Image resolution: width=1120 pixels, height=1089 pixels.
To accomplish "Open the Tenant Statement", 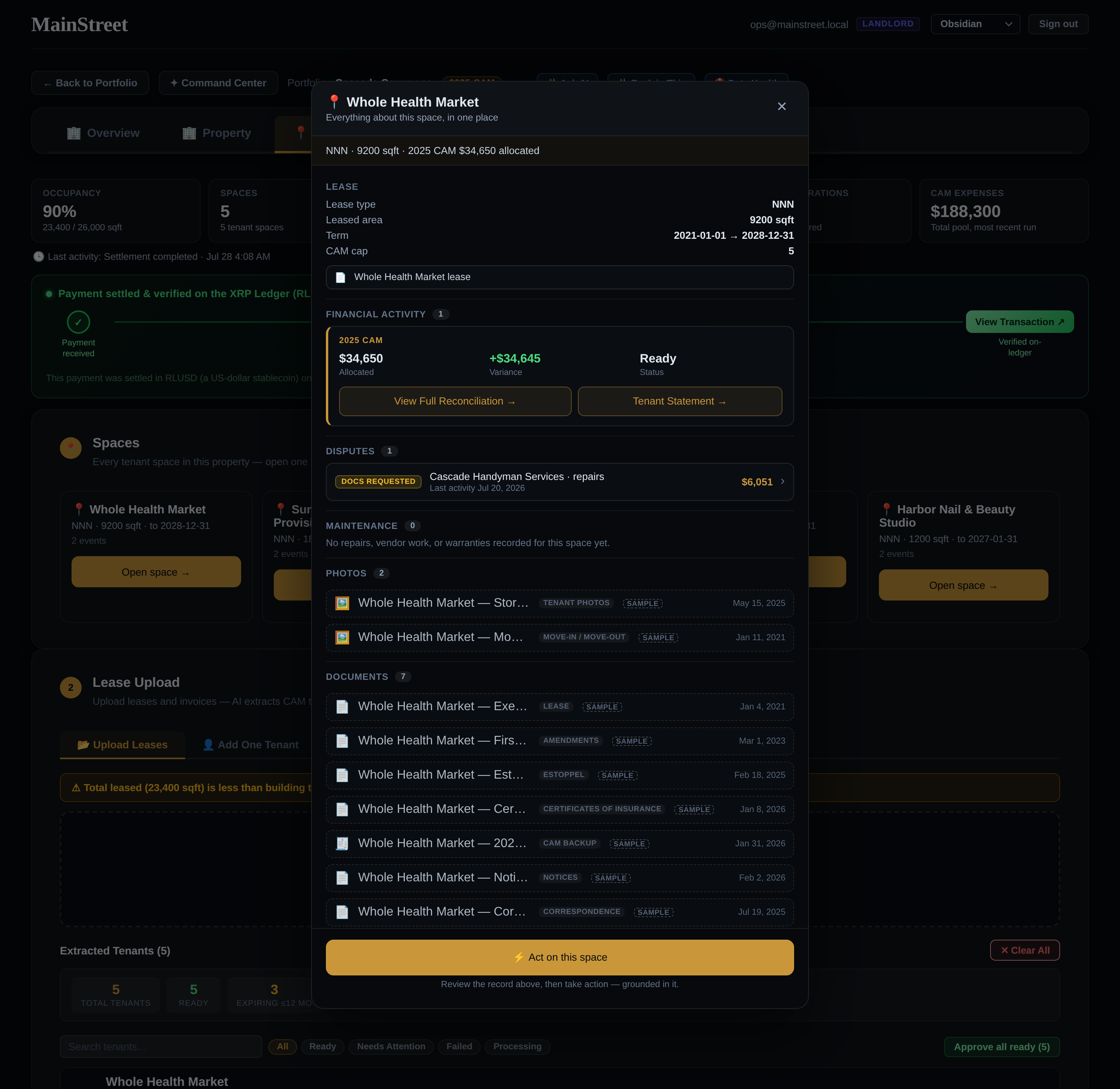I will (x=679, y=401).
